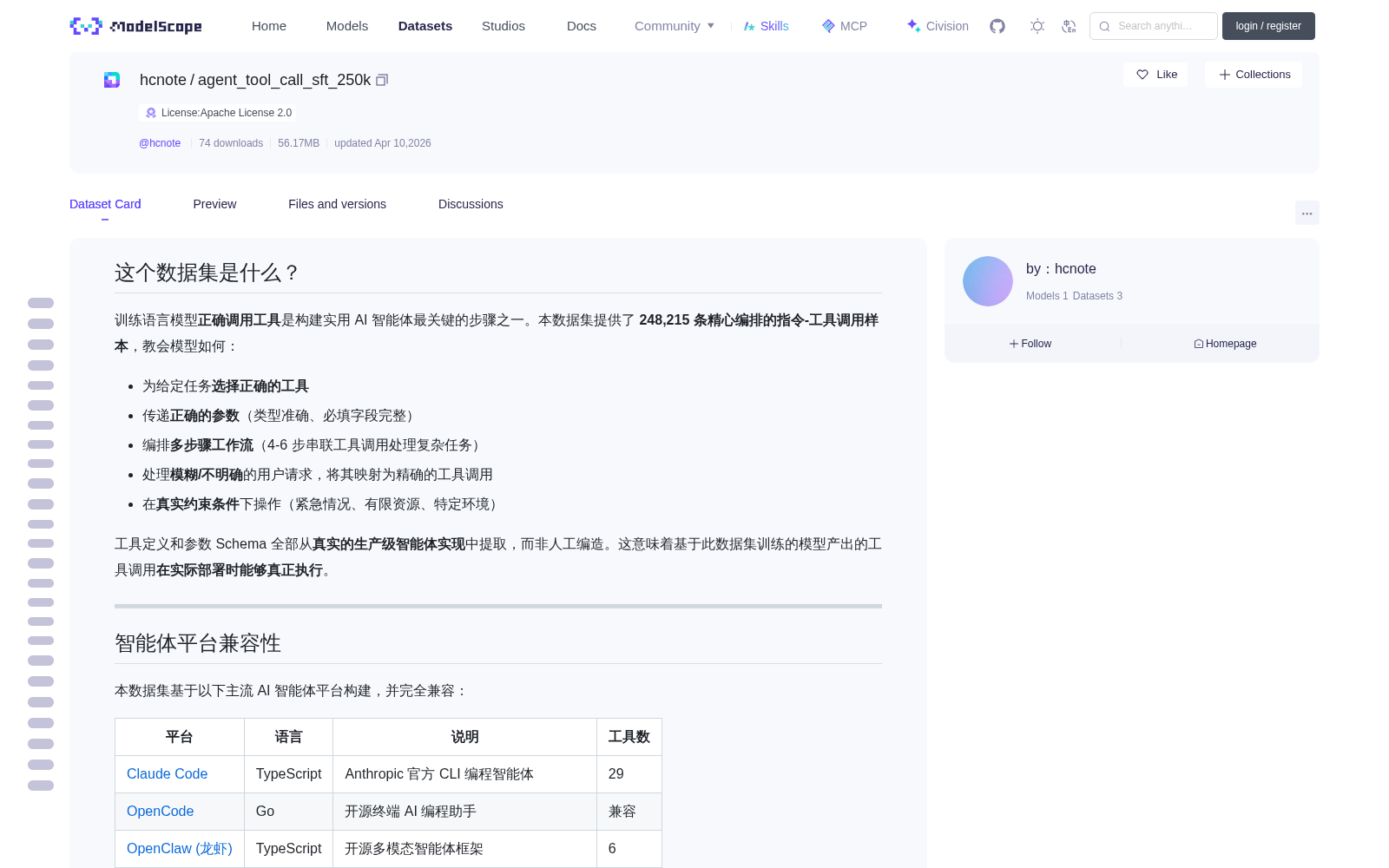
Task: Open the MCP link
Action: click(845, 26)
